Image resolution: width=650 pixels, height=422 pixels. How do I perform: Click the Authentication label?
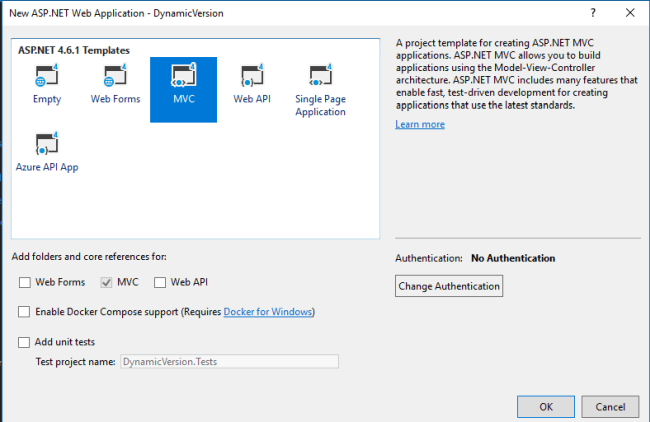point(429,258)
